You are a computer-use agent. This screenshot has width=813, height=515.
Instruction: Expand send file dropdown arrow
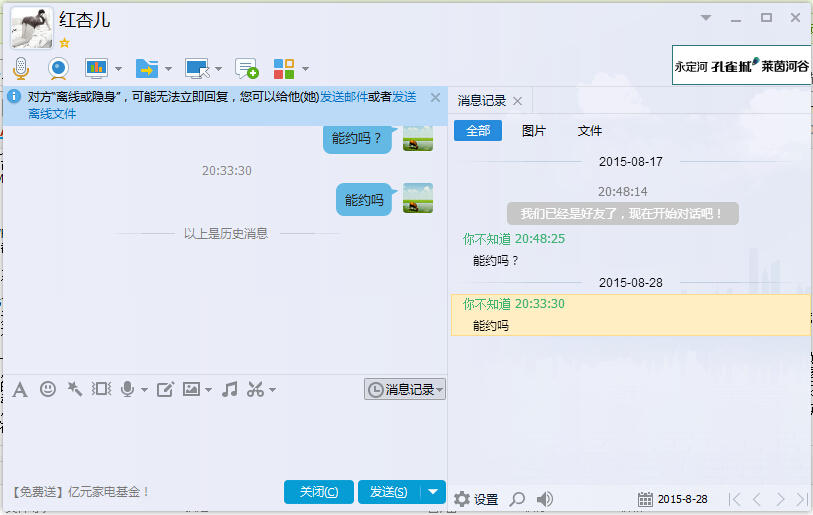(x=168, y=68)
